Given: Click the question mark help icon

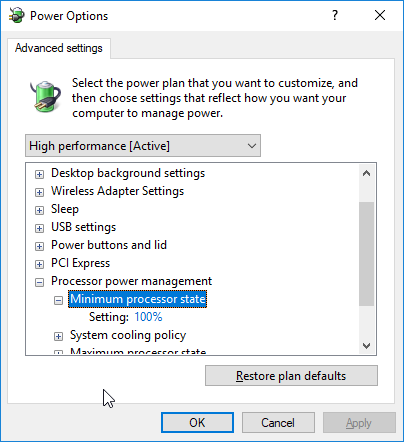Looking at the screenshot, I should (335, 15).
